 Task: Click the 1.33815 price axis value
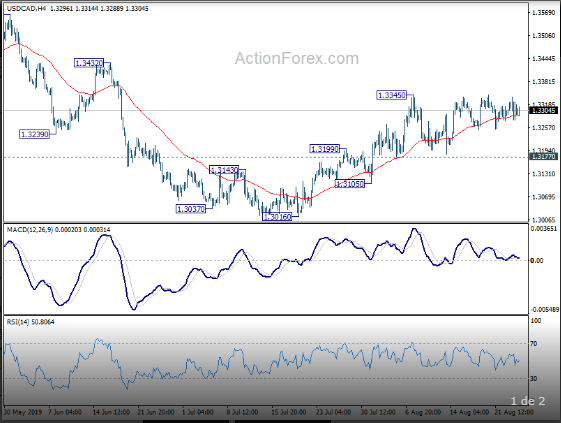pyautogui.click(x=543, y=82)
